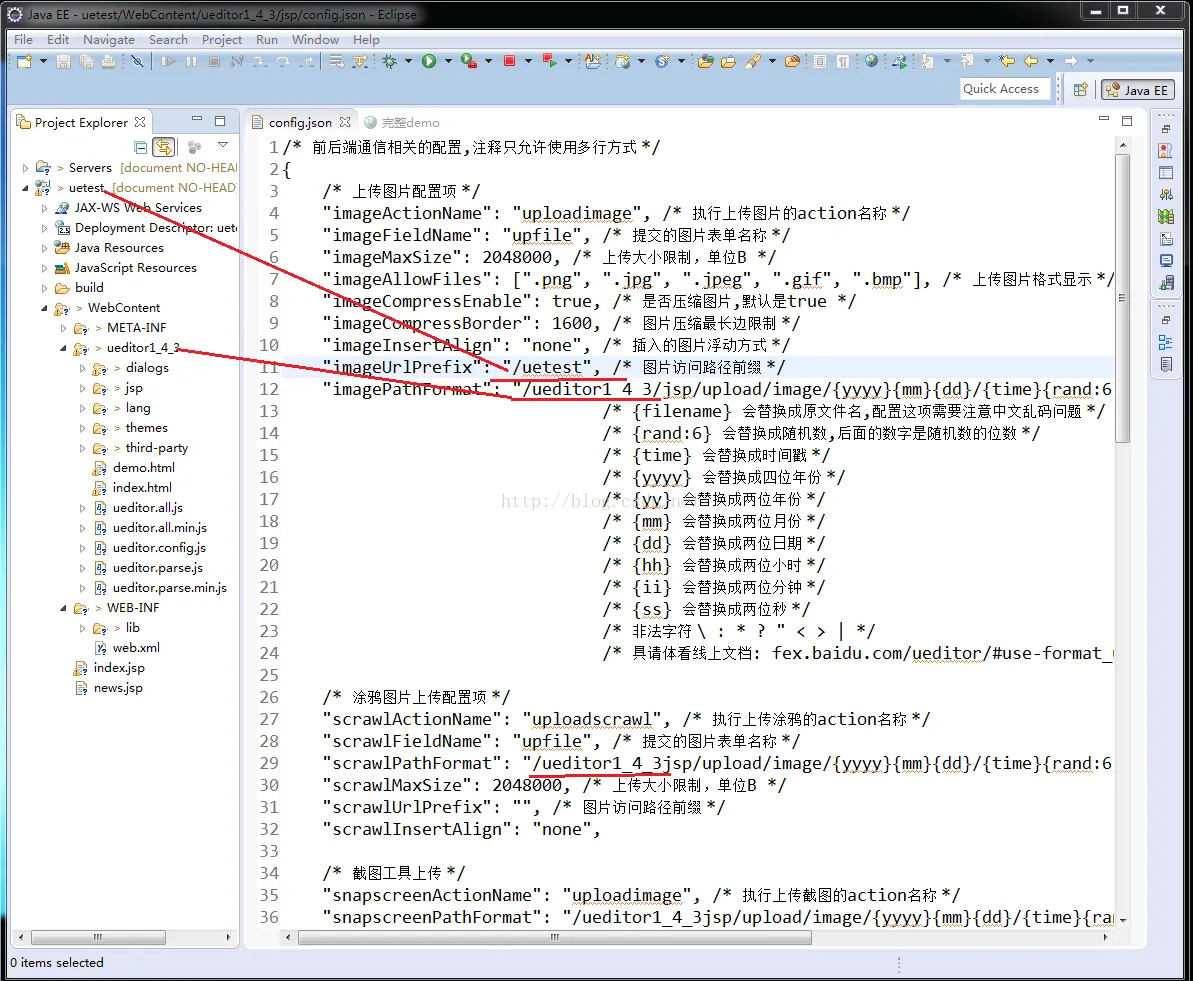This screenshot has width=1193, height=981.
Task: Open the File menu
Action: click(24, 40)
